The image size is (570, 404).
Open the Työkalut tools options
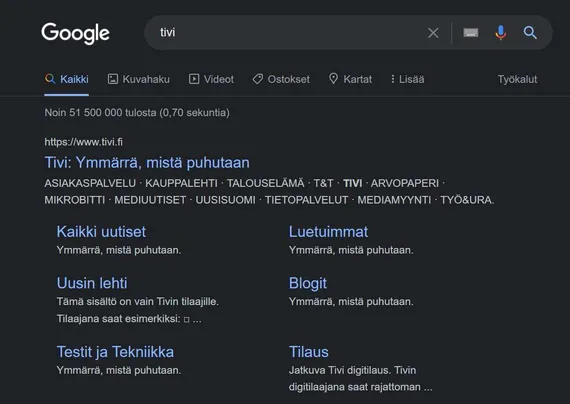pyautogui.click(x=517, y=79)
